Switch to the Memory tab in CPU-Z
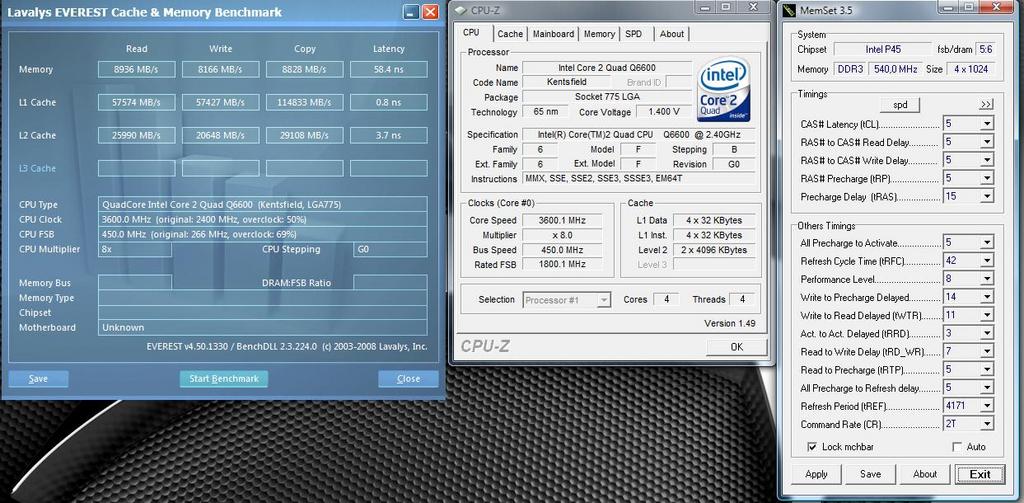 600,34
